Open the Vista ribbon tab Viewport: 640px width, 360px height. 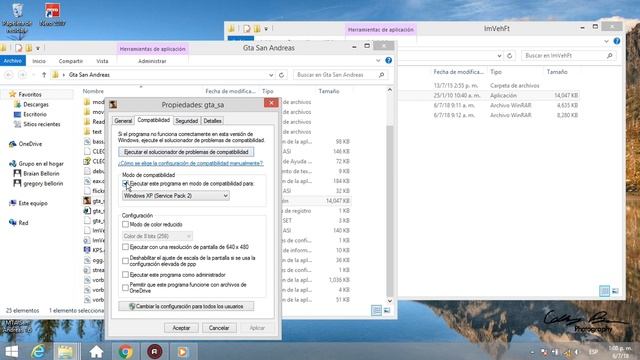(x=102, y=61)
